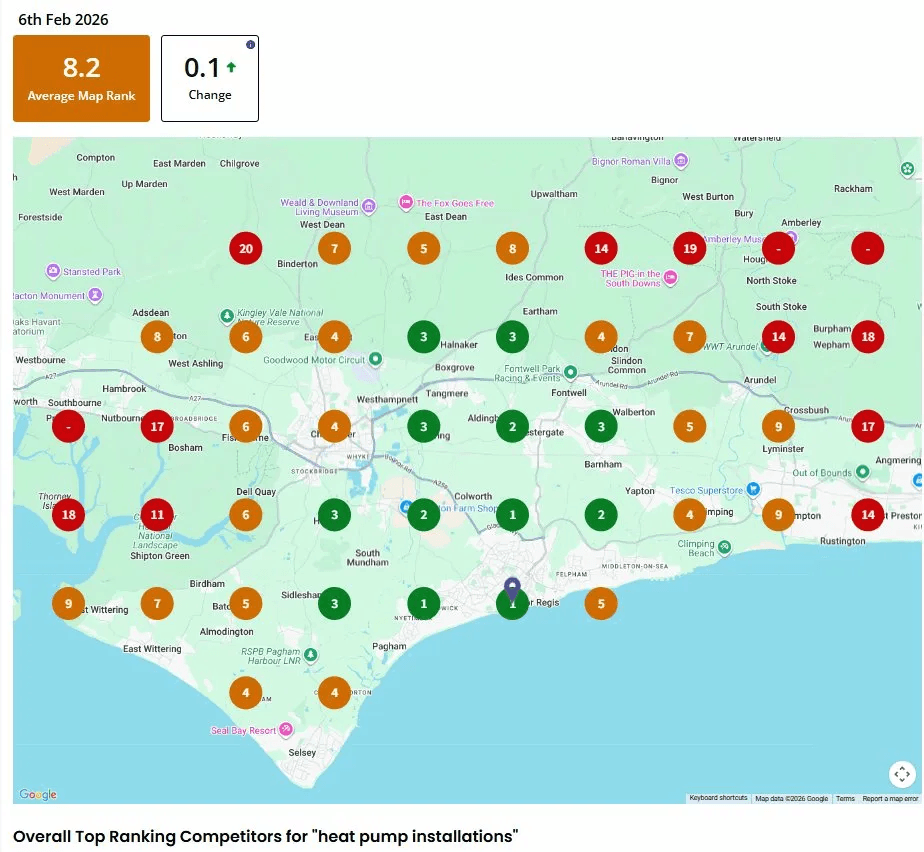Click the Kingley Vale Nature Reserve icon
Screen dimensions: 924x852
(x=227, y=316)
